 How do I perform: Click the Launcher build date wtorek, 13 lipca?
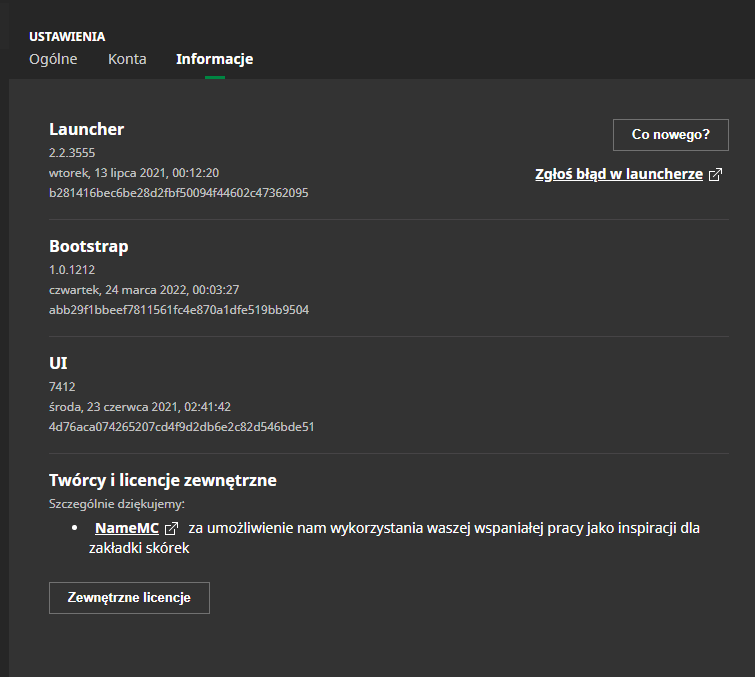134,173
